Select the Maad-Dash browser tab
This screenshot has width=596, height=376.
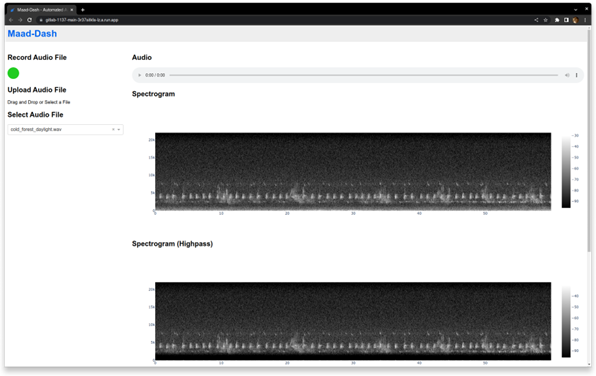[41, 10]
